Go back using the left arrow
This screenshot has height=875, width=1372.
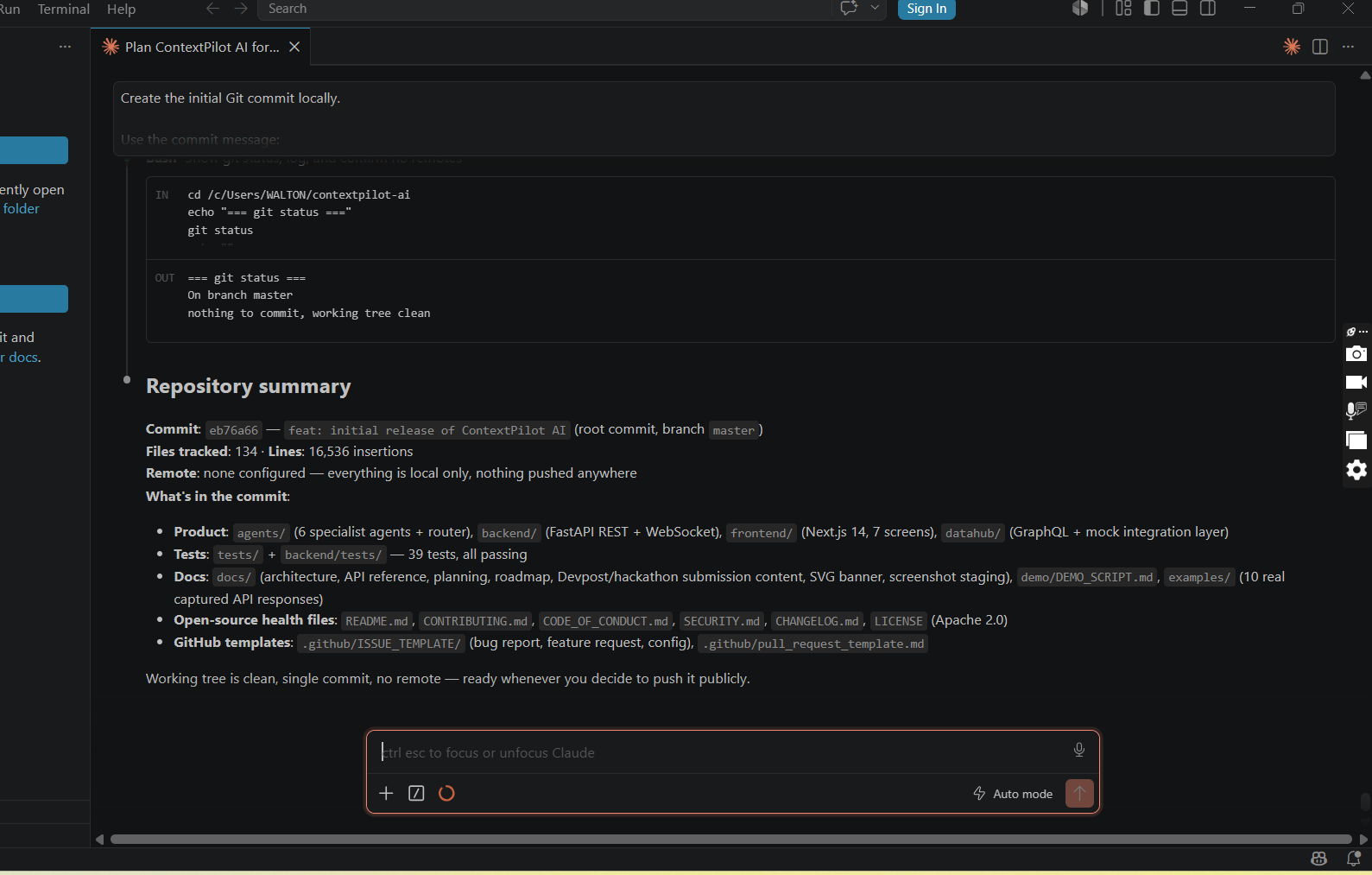(212, 9)
